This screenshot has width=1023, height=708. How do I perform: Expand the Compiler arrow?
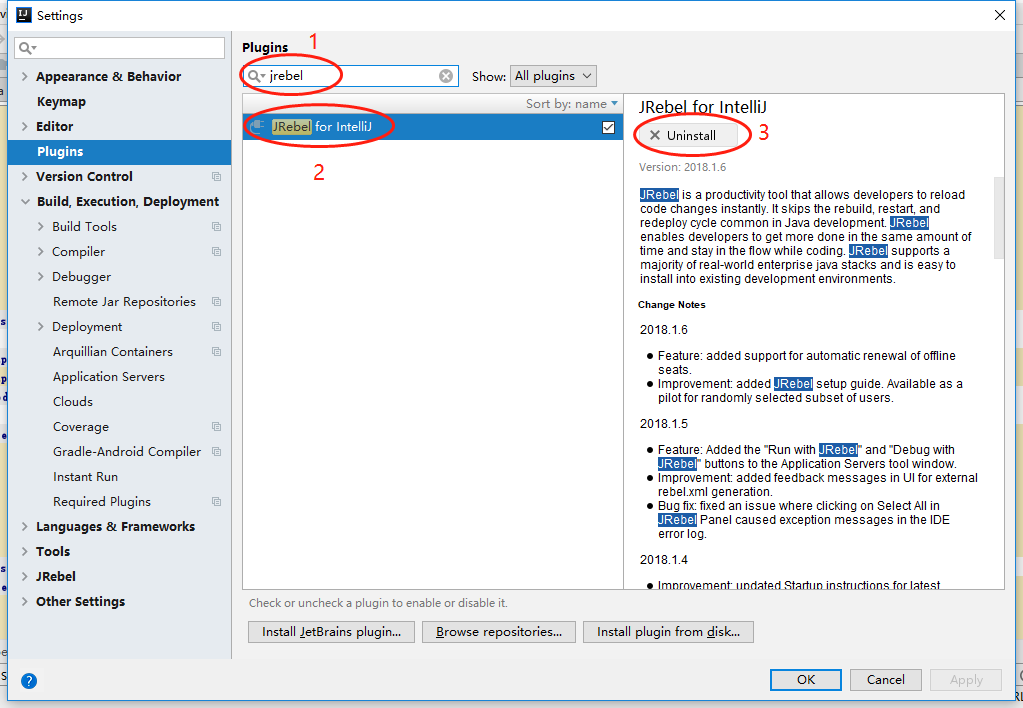click(40, 252)
